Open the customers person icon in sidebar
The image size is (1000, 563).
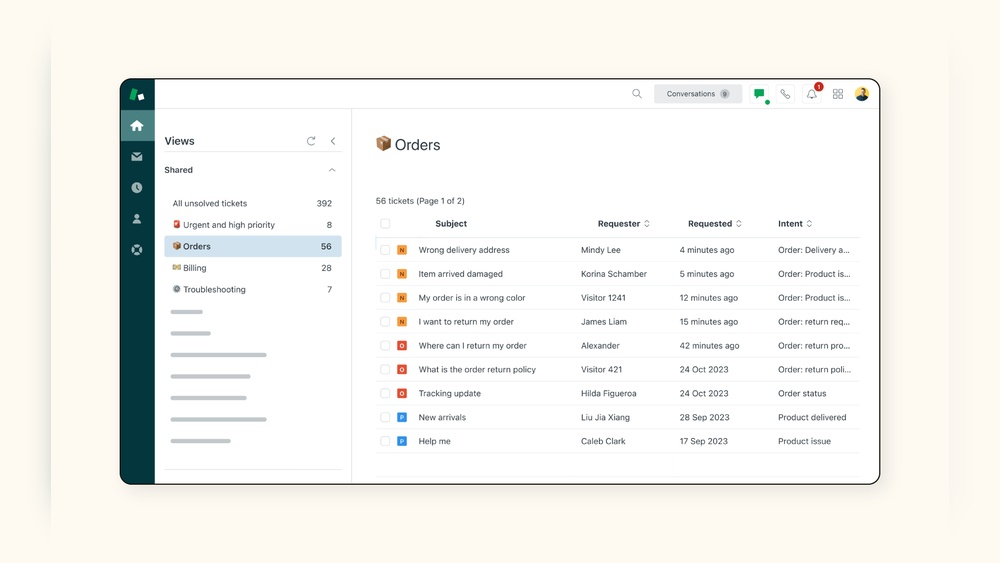pos(136,219)
